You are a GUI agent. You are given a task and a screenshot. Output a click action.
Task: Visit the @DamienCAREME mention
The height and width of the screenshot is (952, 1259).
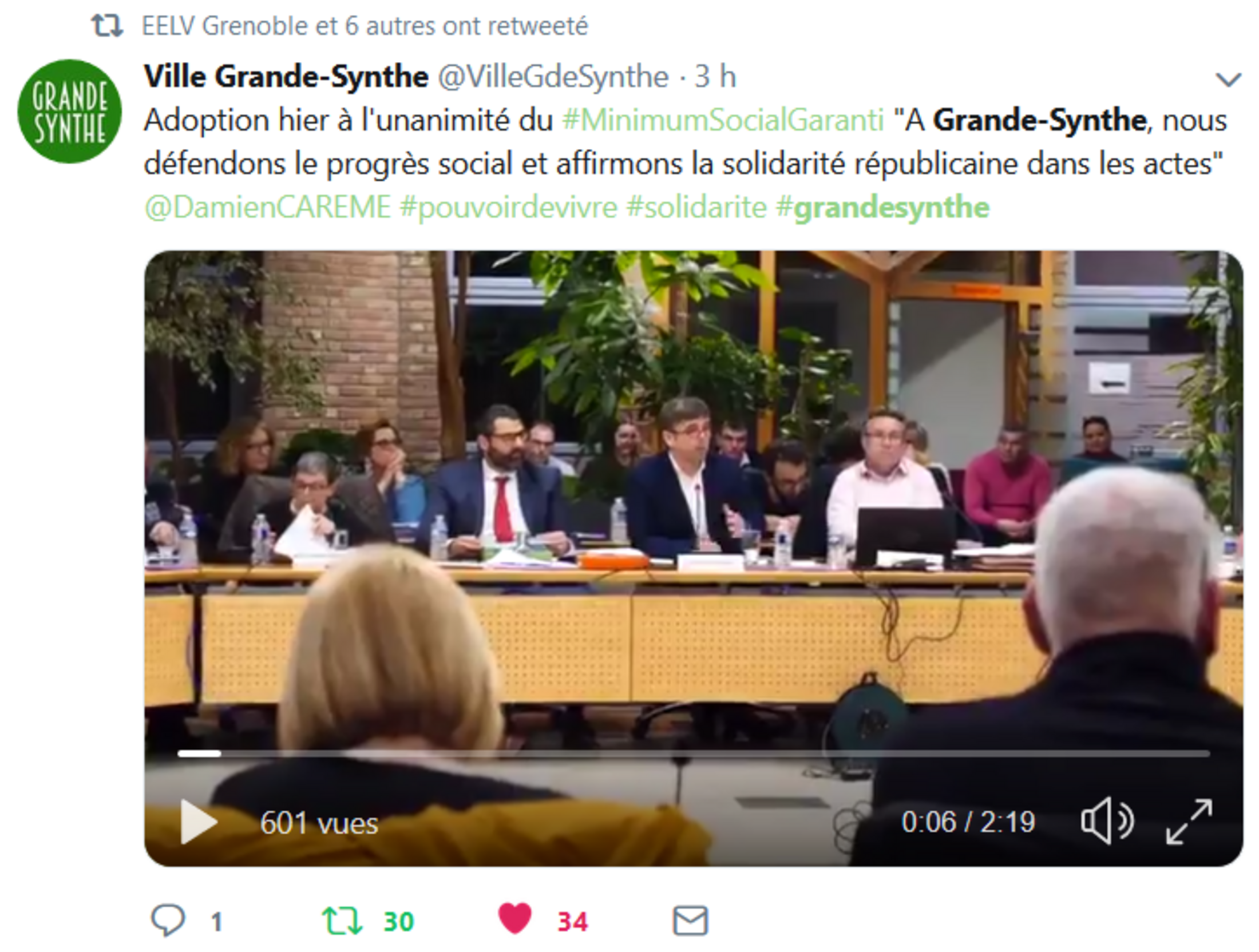[x=268, y=207]
